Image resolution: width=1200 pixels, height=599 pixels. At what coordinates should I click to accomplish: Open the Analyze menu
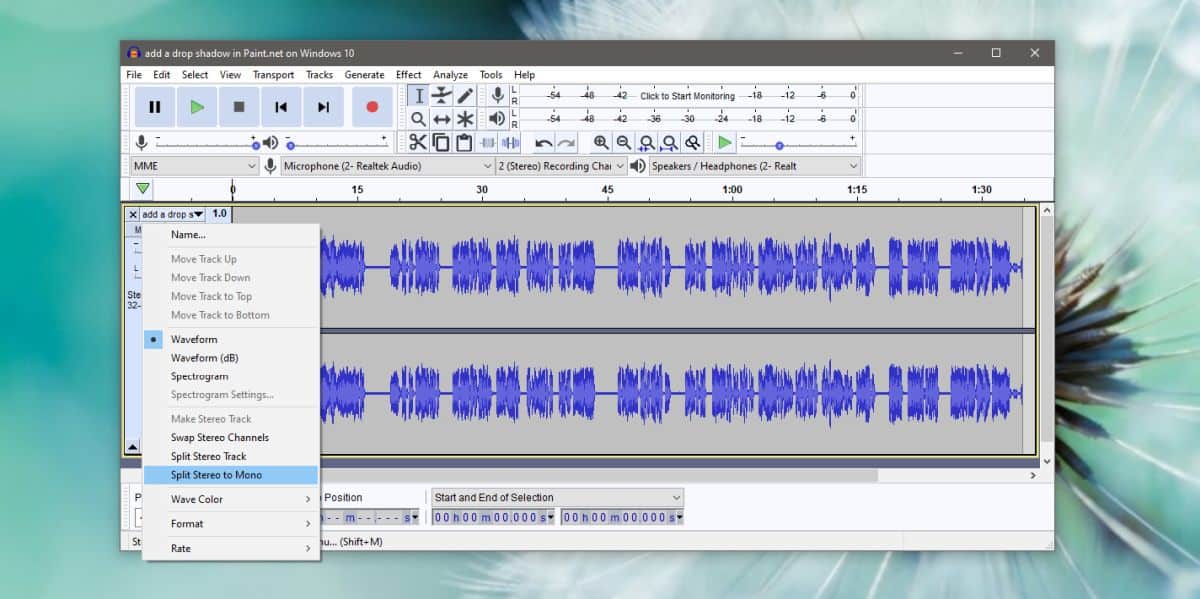[x=450, y=74]
